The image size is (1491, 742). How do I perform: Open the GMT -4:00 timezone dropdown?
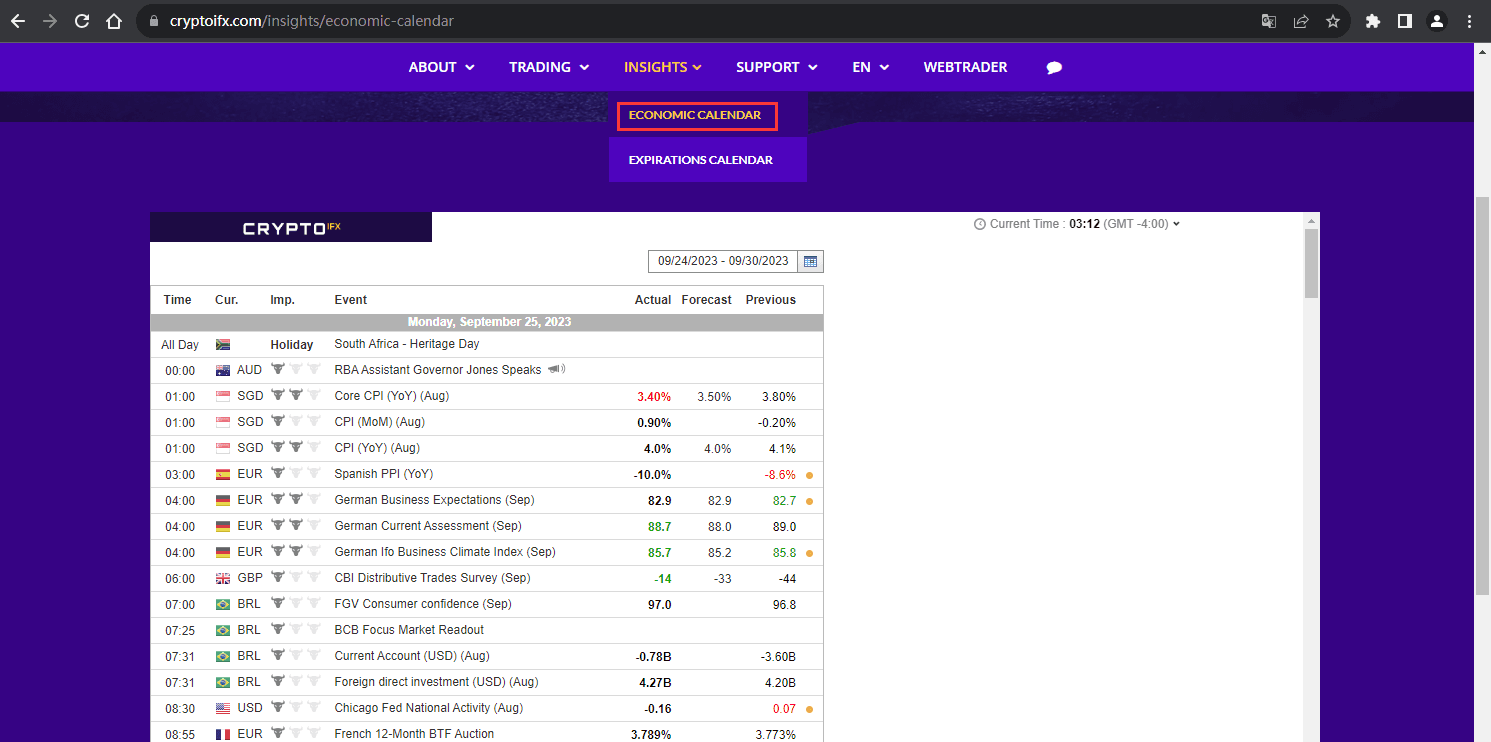pyautogui.click(x=1143, y=224)
